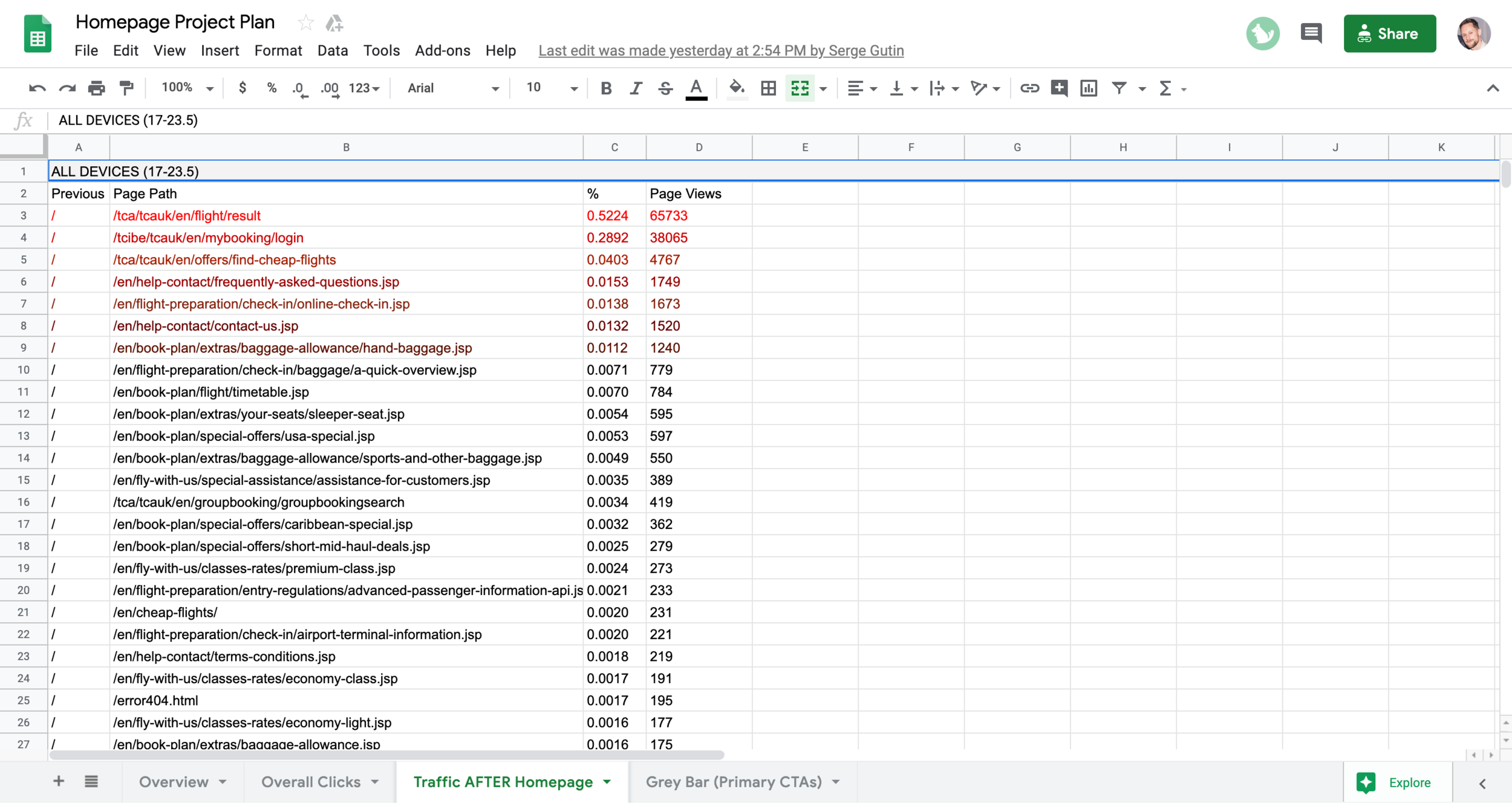Viewport: 1512px width, 806px height.
Task: Open the comment history icon
Action: (x=1311, y=34)
